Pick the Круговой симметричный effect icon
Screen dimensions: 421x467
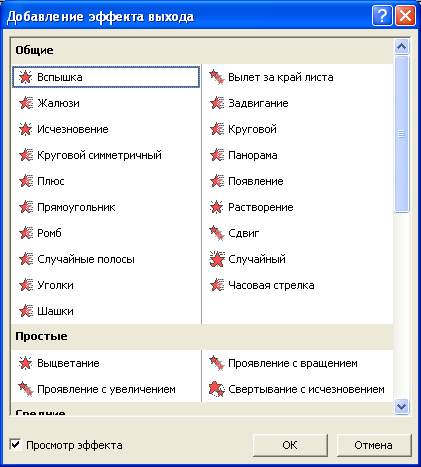(x=26, y=155)
